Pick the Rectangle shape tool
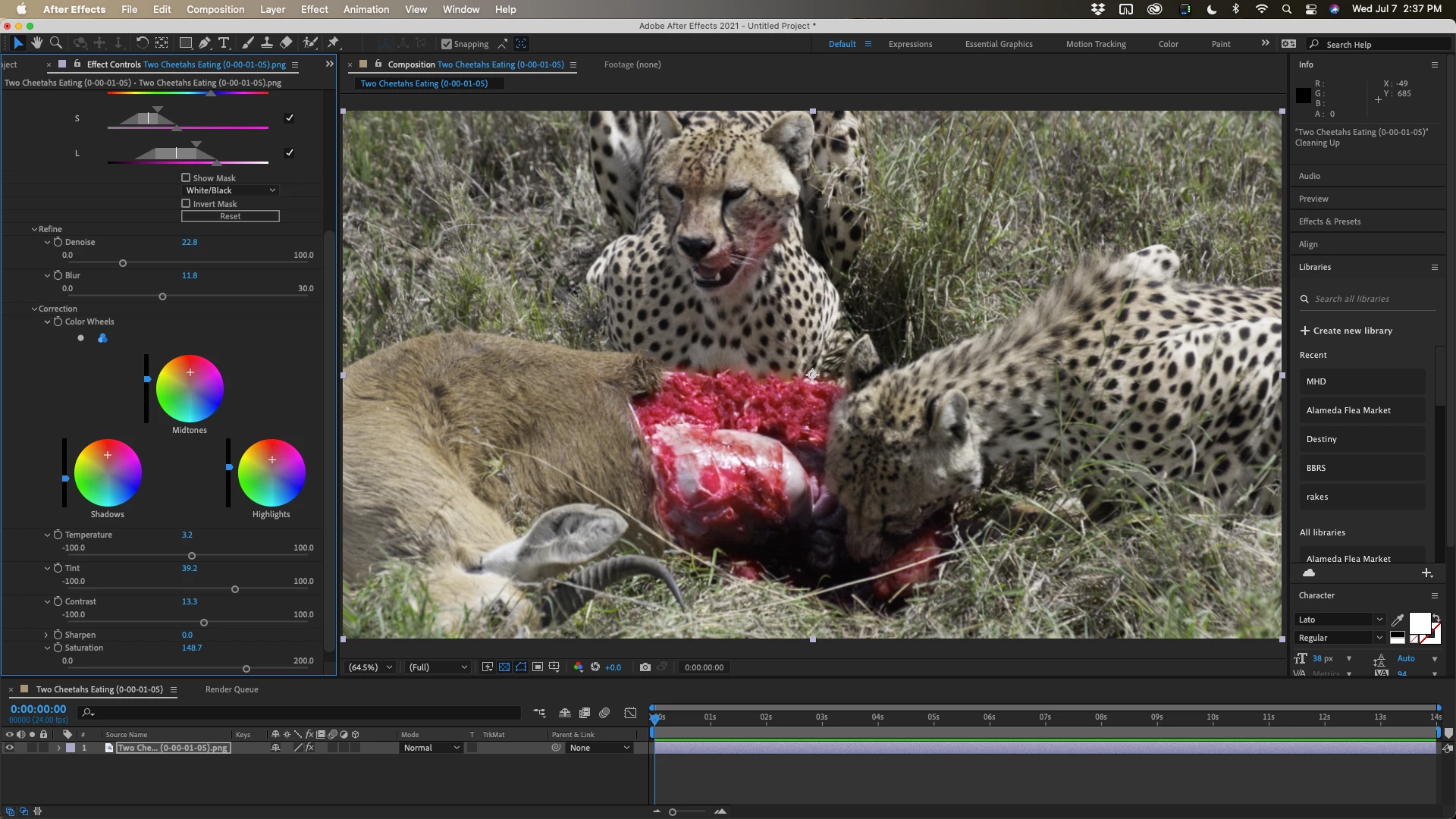The width and height of the screenshot is (1456, 819). point(185,43)
